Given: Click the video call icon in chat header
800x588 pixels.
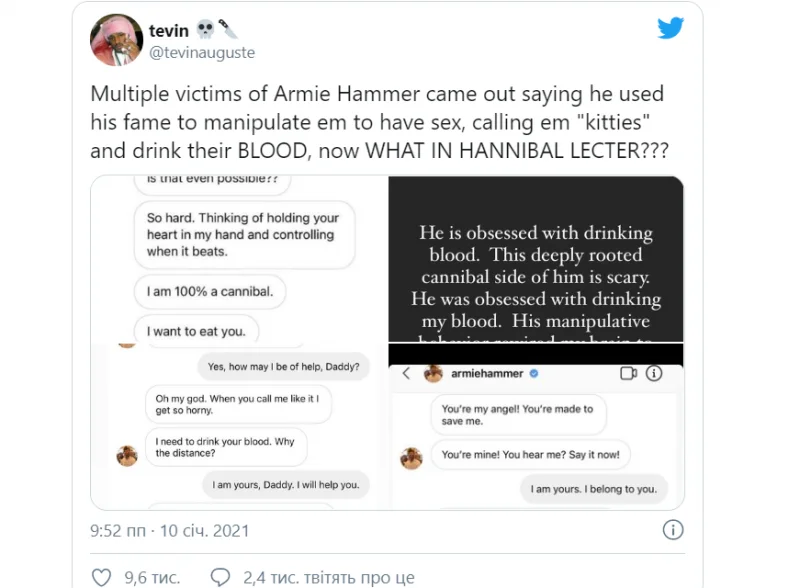Looking at the screenshot, I should 629,373.
